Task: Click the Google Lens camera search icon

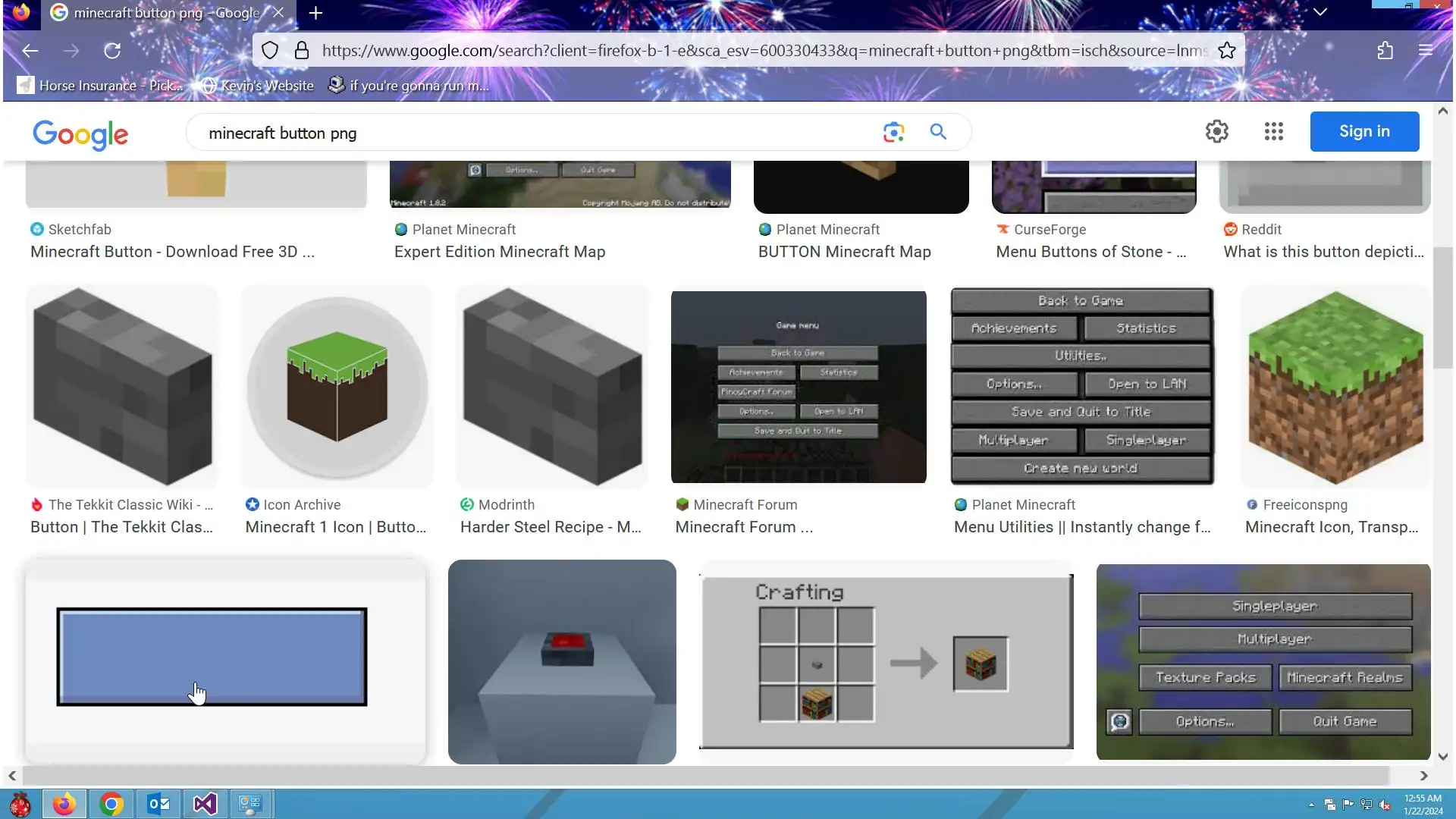Action: tap(893, 132)
